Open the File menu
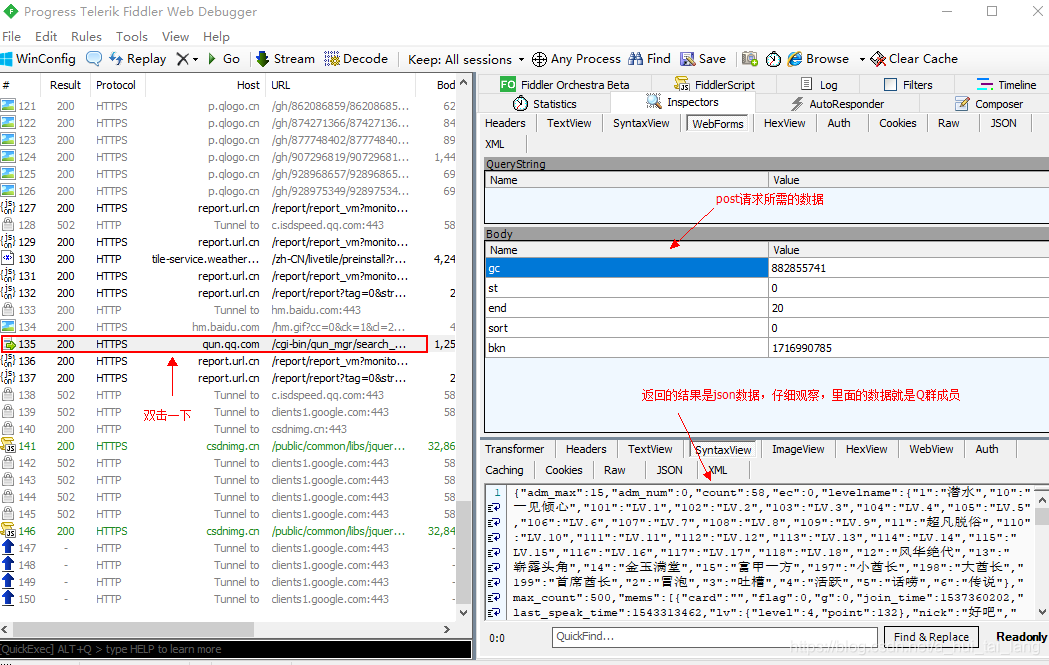 (11, 37)
